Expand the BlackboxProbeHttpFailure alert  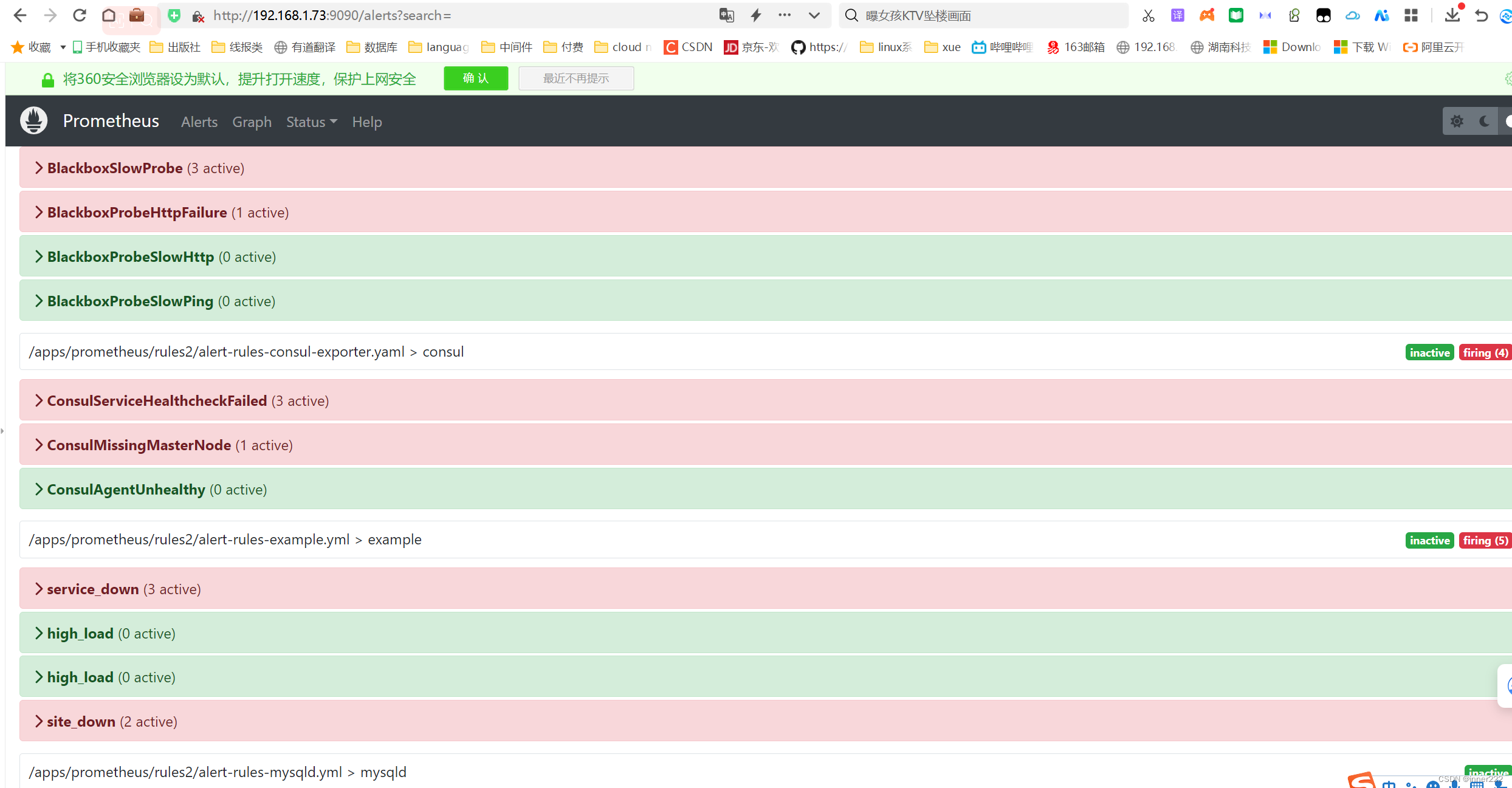click(x=766, y=213)
